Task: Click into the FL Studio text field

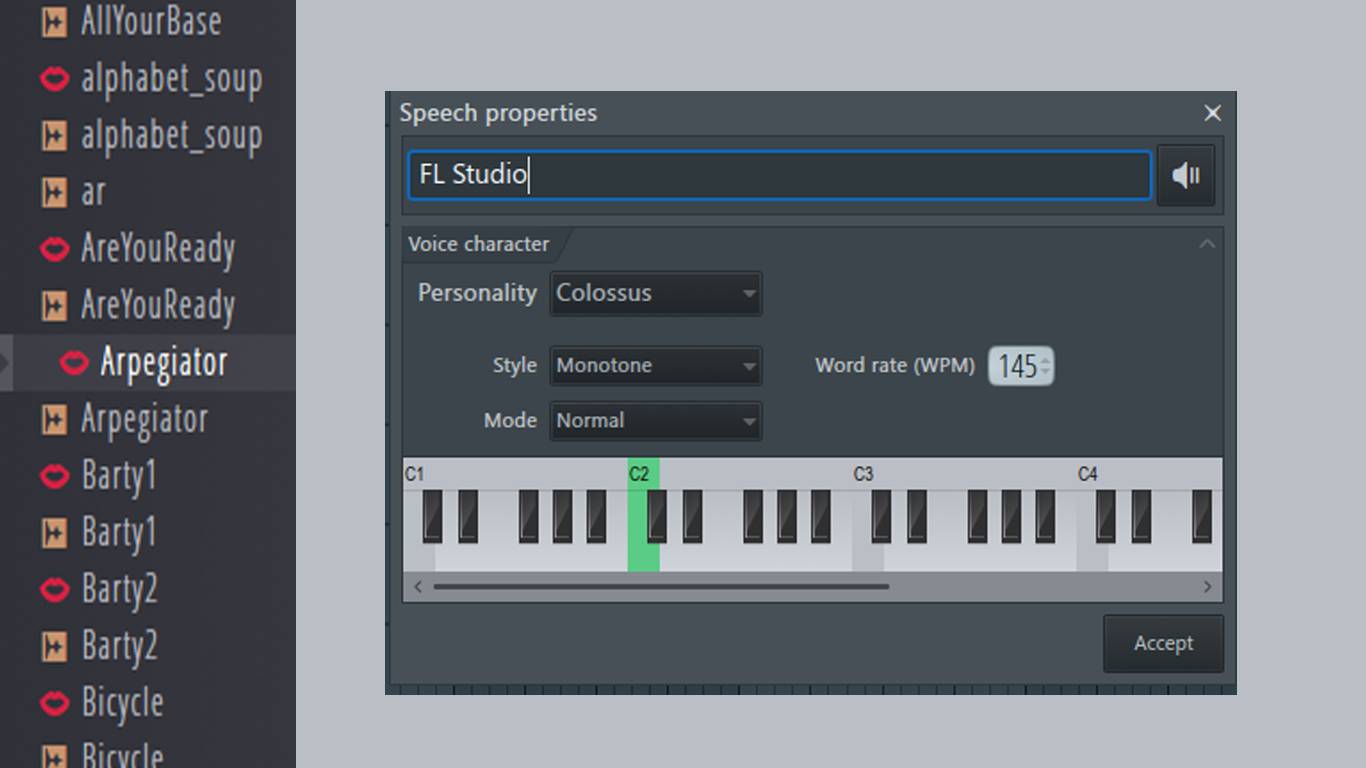Action: 780,175
